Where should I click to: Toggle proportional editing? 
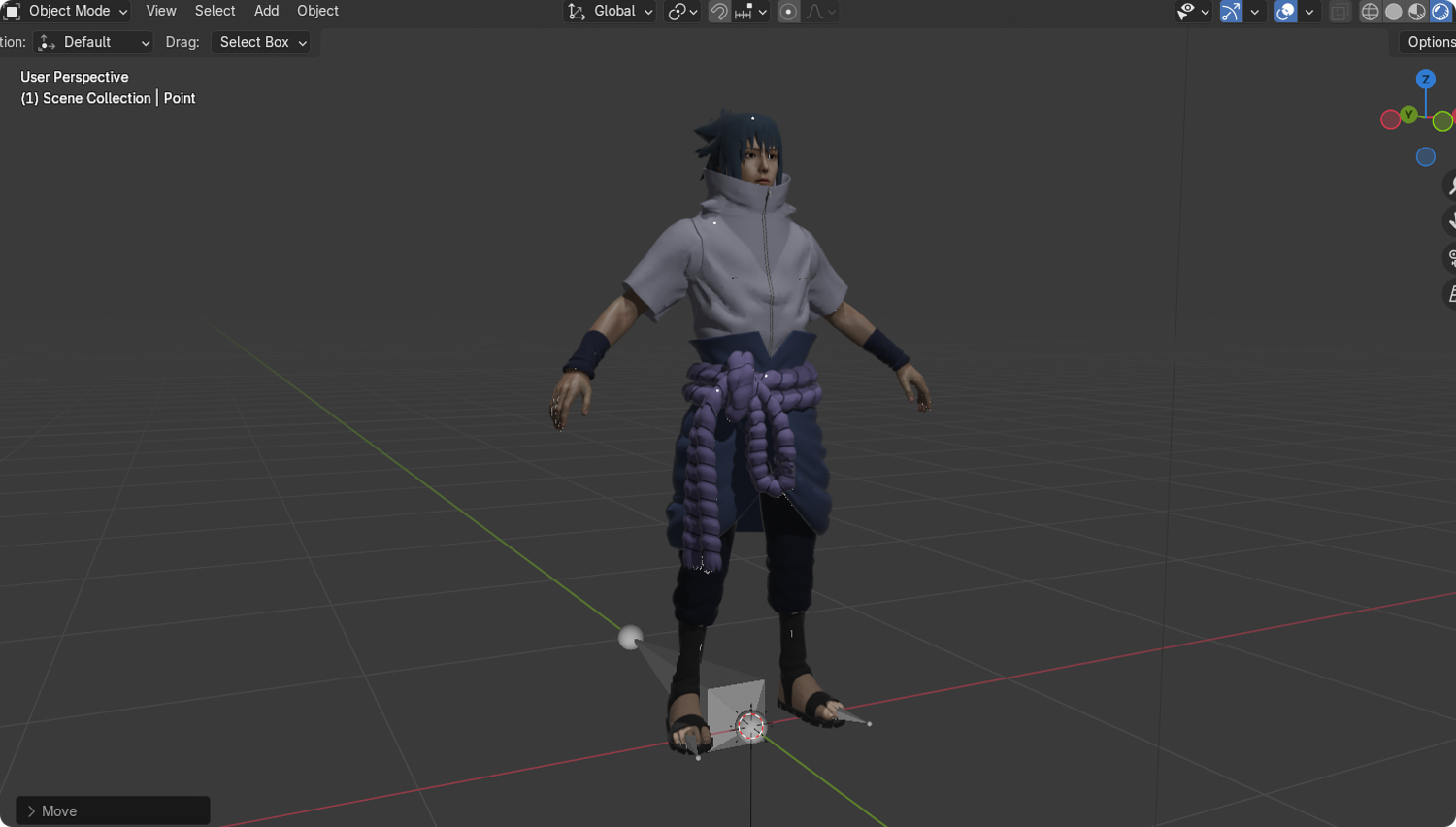[x=788, y=12]
